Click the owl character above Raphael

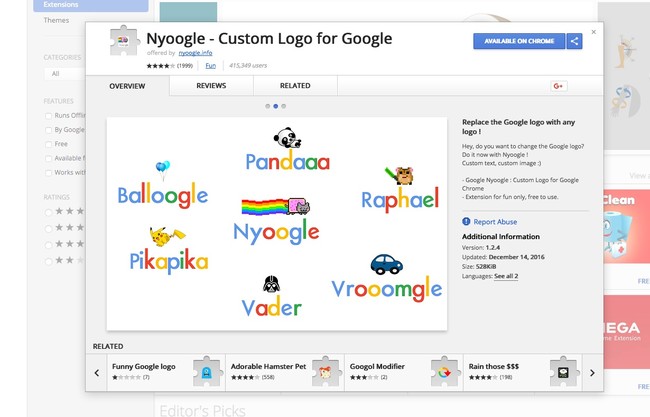pyautogui.click(x=400, y=175)
